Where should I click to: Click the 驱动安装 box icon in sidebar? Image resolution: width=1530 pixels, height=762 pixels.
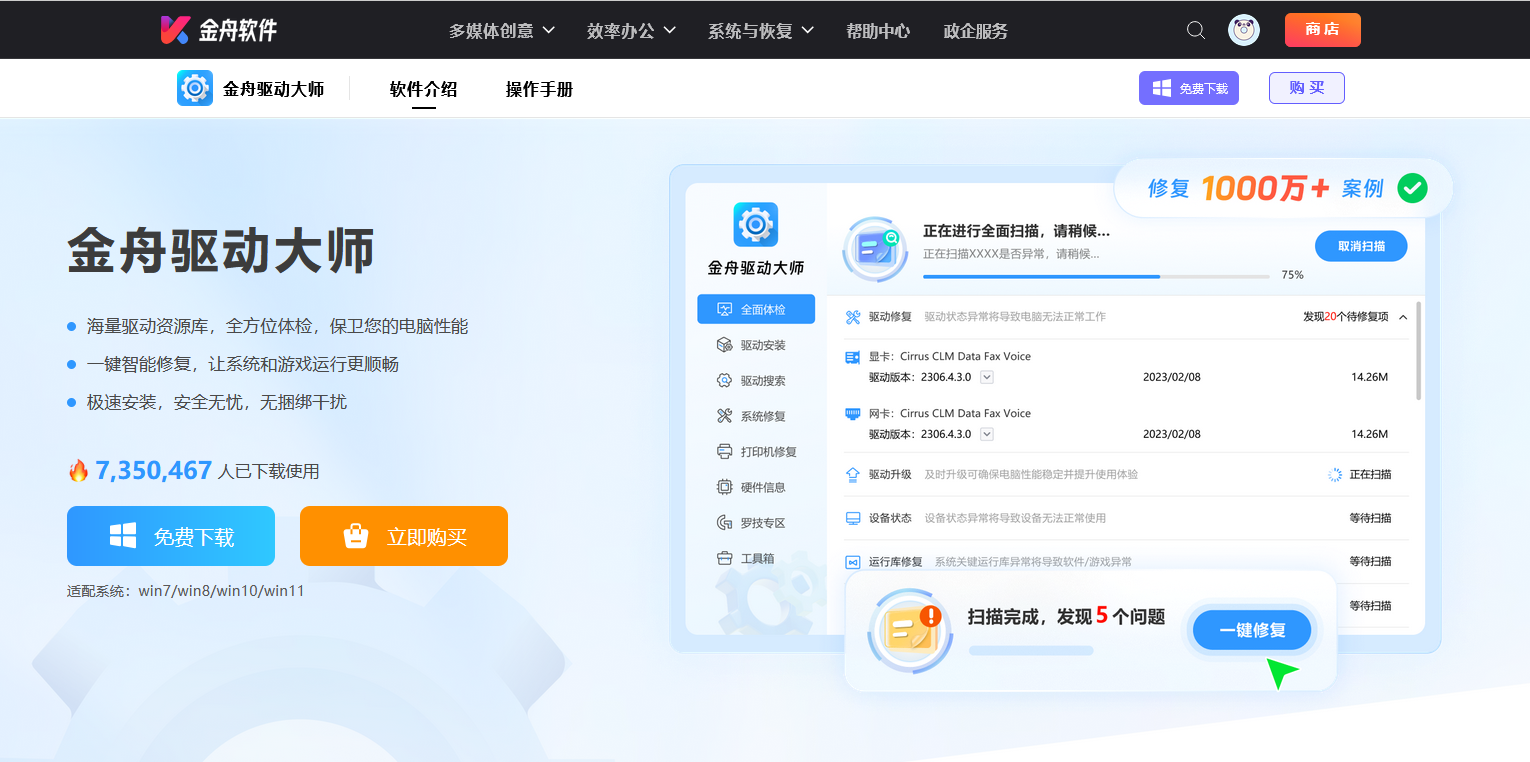click(725, 345)
